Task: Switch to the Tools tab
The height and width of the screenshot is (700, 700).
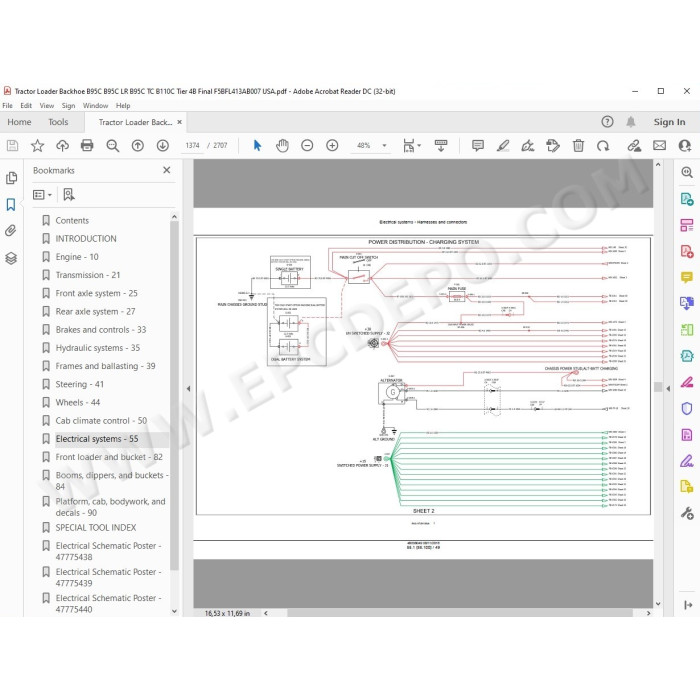Action: coord(58,122)
